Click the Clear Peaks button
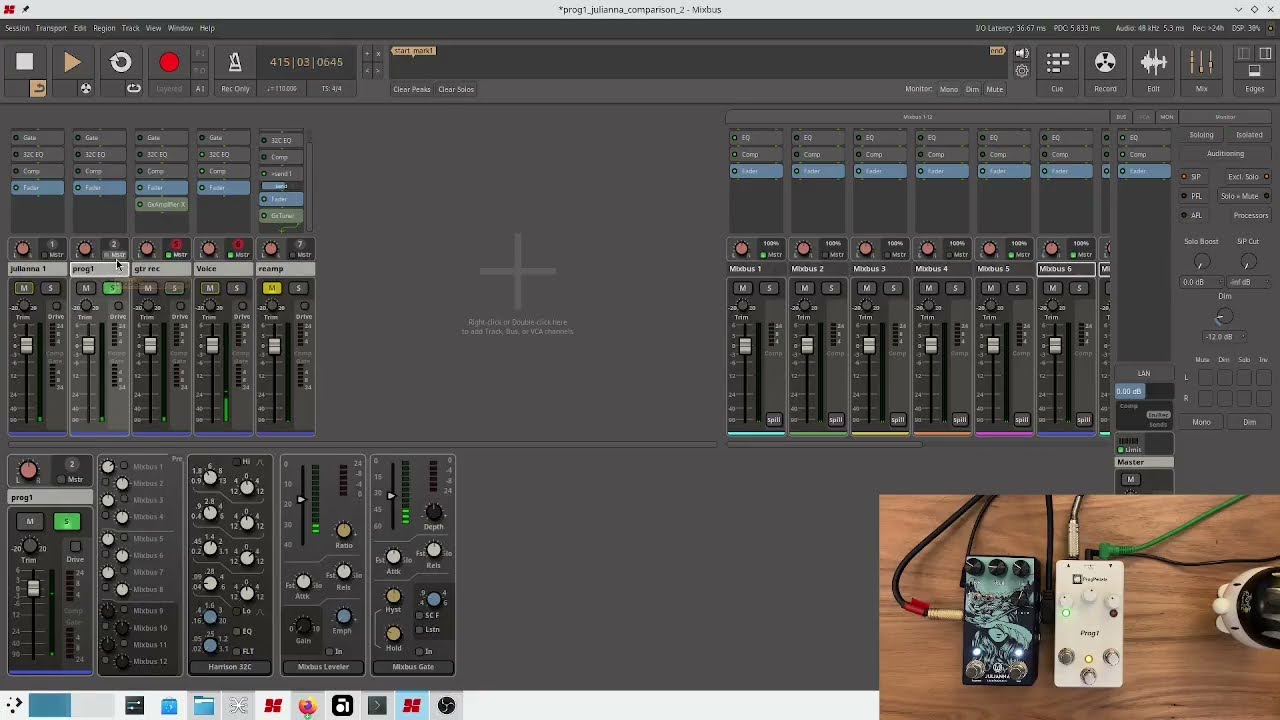The width and height of the screenshot is (1280, 720). tap(411, 89)
